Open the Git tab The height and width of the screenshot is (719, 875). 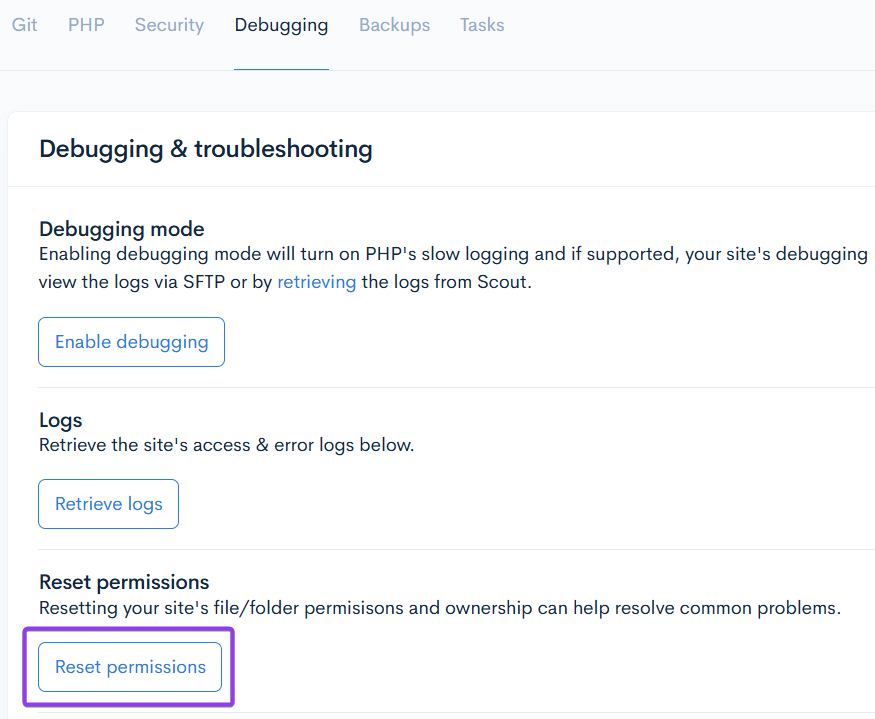coord(25,26)
